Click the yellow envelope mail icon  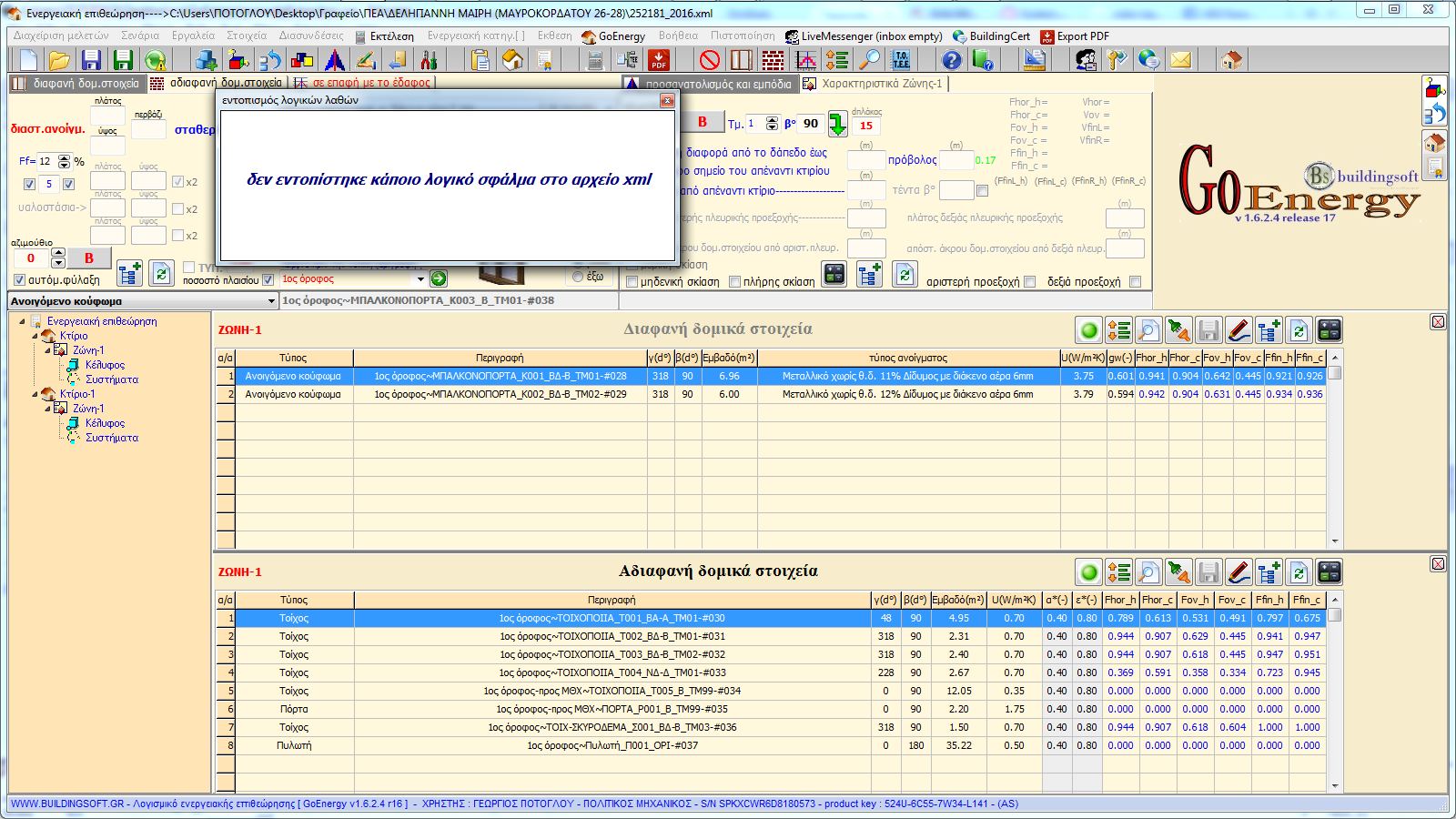pos(1180,60)
